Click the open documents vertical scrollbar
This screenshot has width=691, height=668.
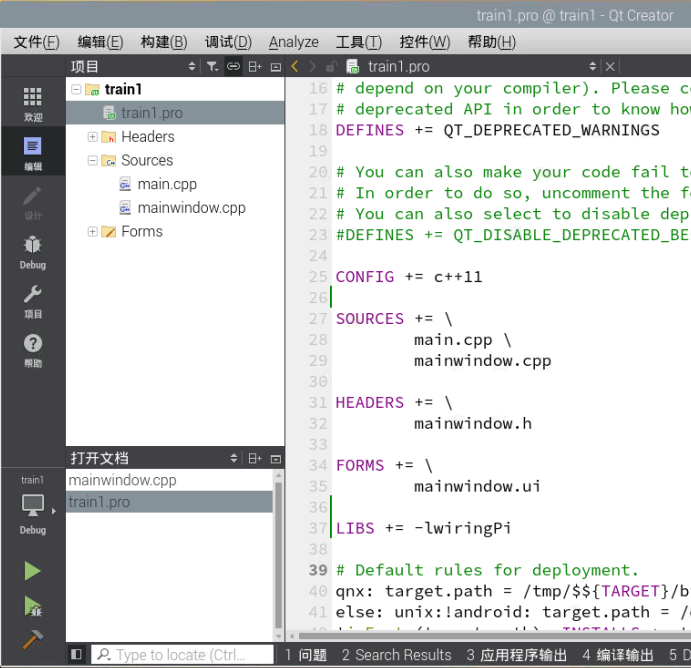[x=278, y=555]
